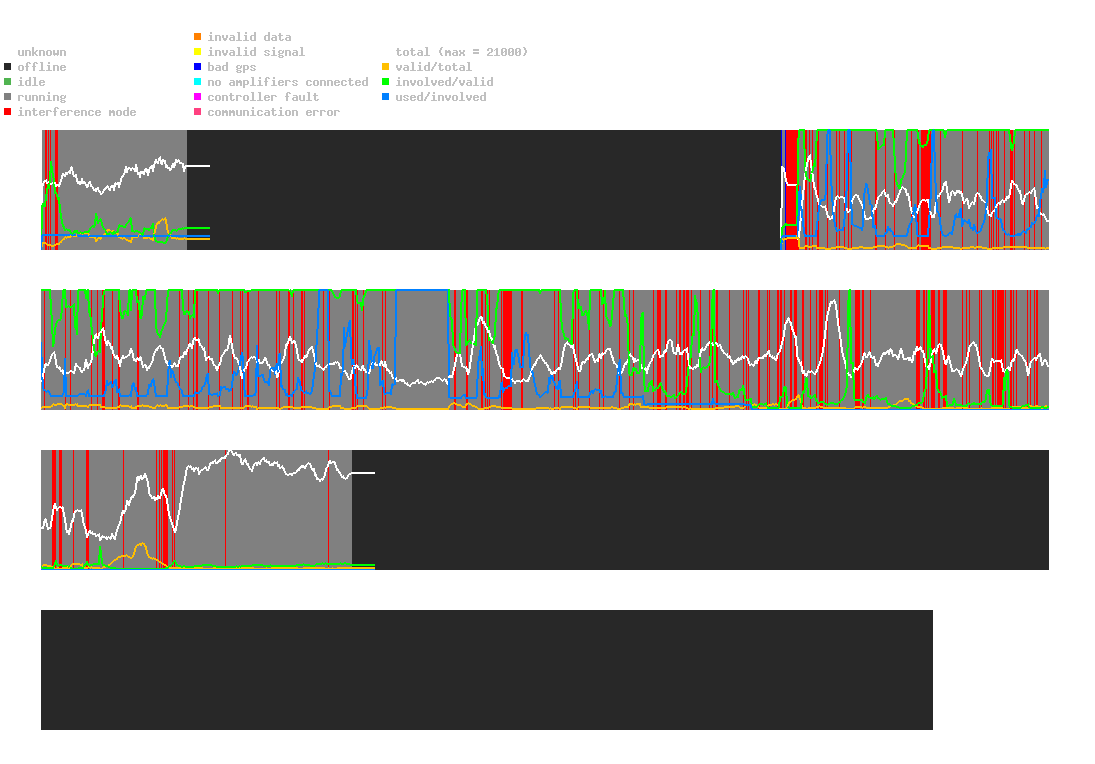Screen dimensions: 1095x764
Task: Select the green idle legend swatch
Action: tap(8, 82)
